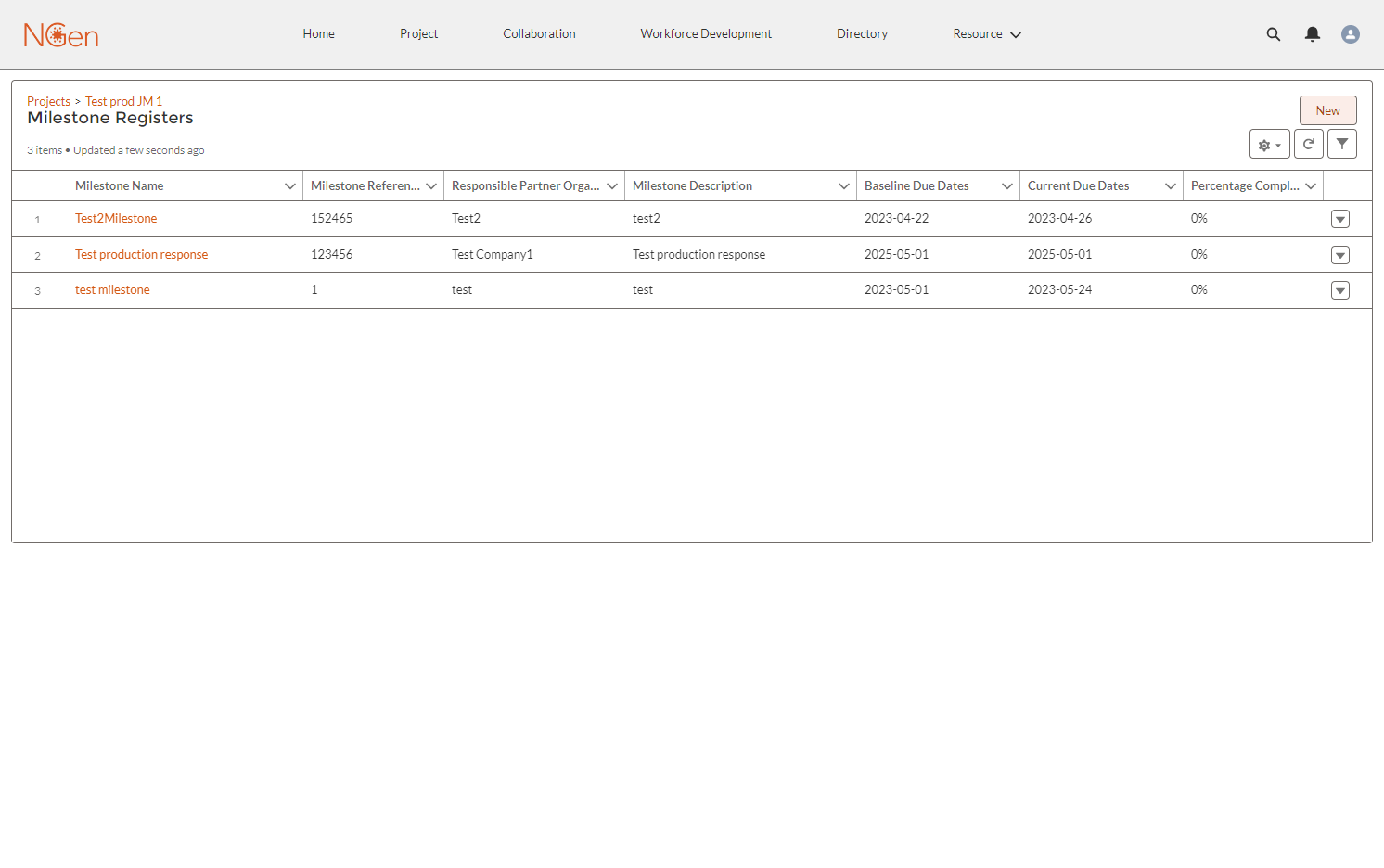Image resolution: width=1384 pixels, height=868 pixels.
Task: Open the test milestone record
Action: pos(112,290)
